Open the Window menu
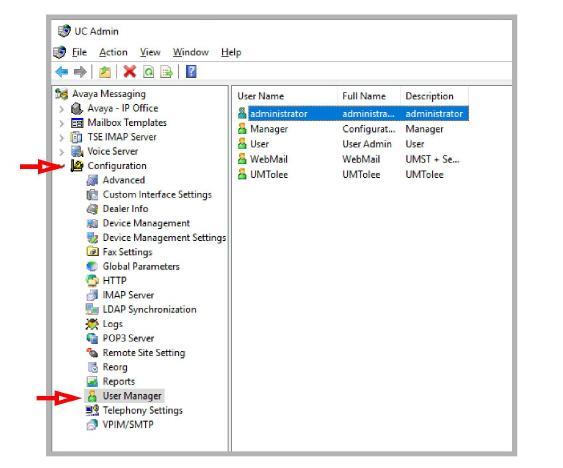563x468 pixels. click(191, 52)
